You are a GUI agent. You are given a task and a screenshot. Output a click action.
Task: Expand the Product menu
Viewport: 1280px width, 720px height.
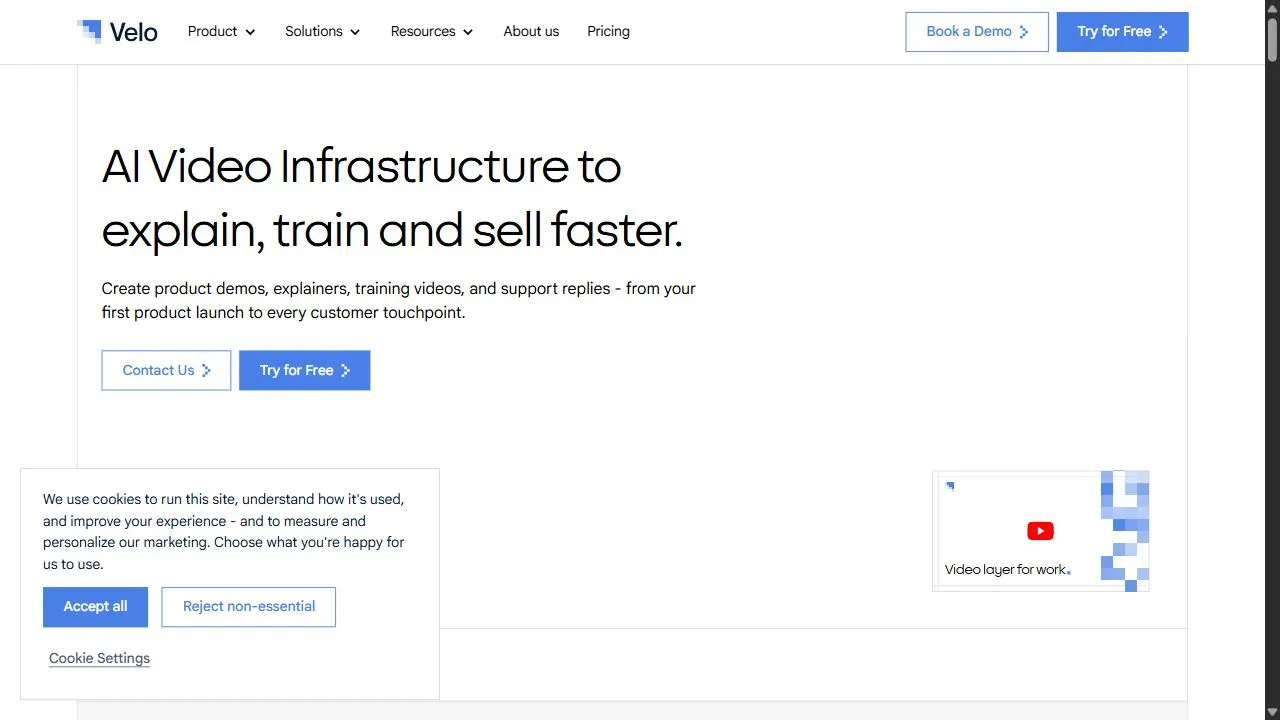click(x=221, y=31)
